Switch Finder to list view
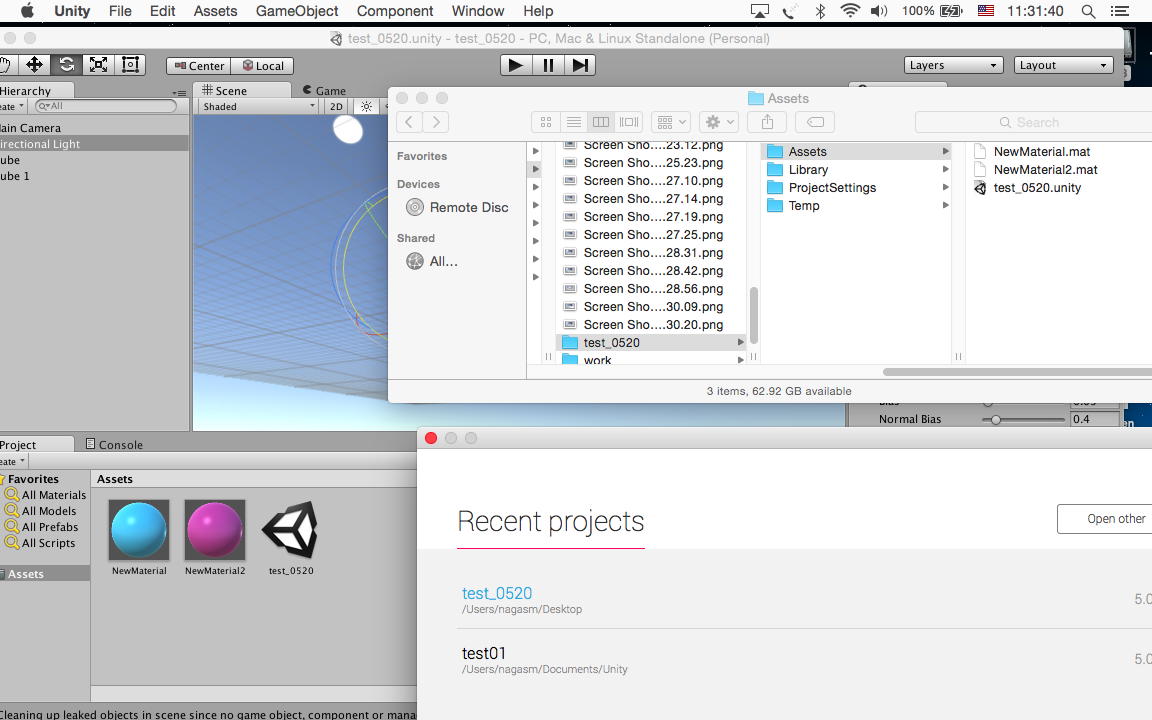 click(x=574, y=122)
